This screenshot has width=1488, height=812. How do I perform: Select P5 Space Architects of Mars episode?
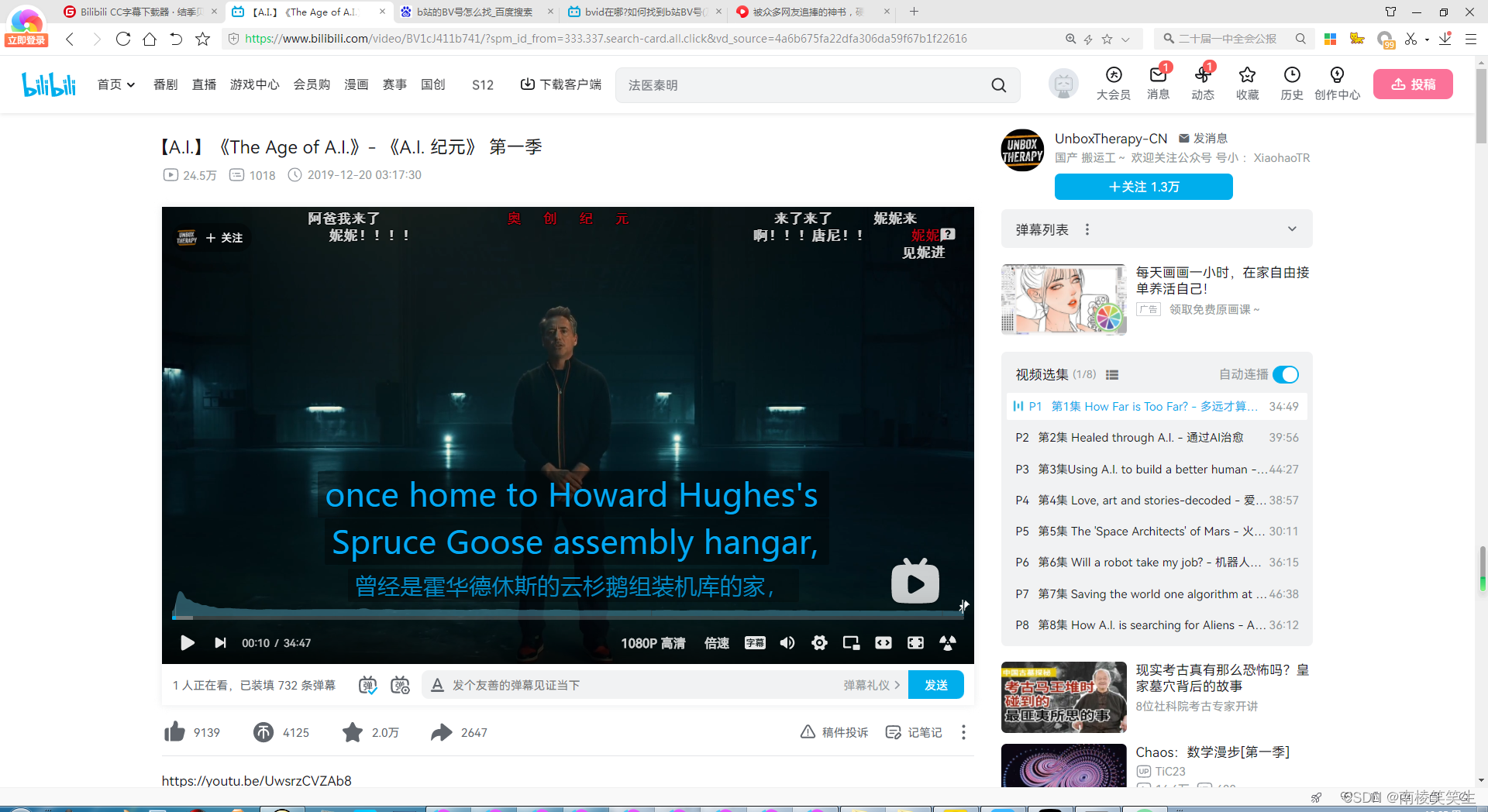tap(1157, 532)
